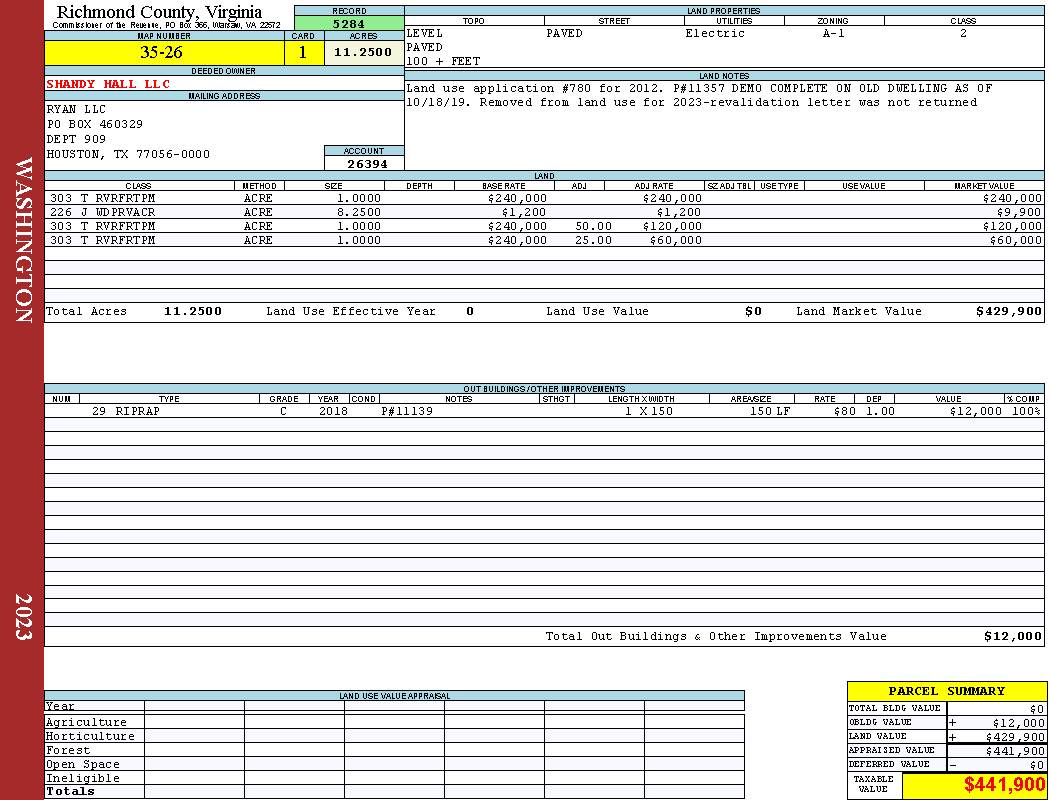Select RIPRAP outbuilding type

[x=137, y=411]
